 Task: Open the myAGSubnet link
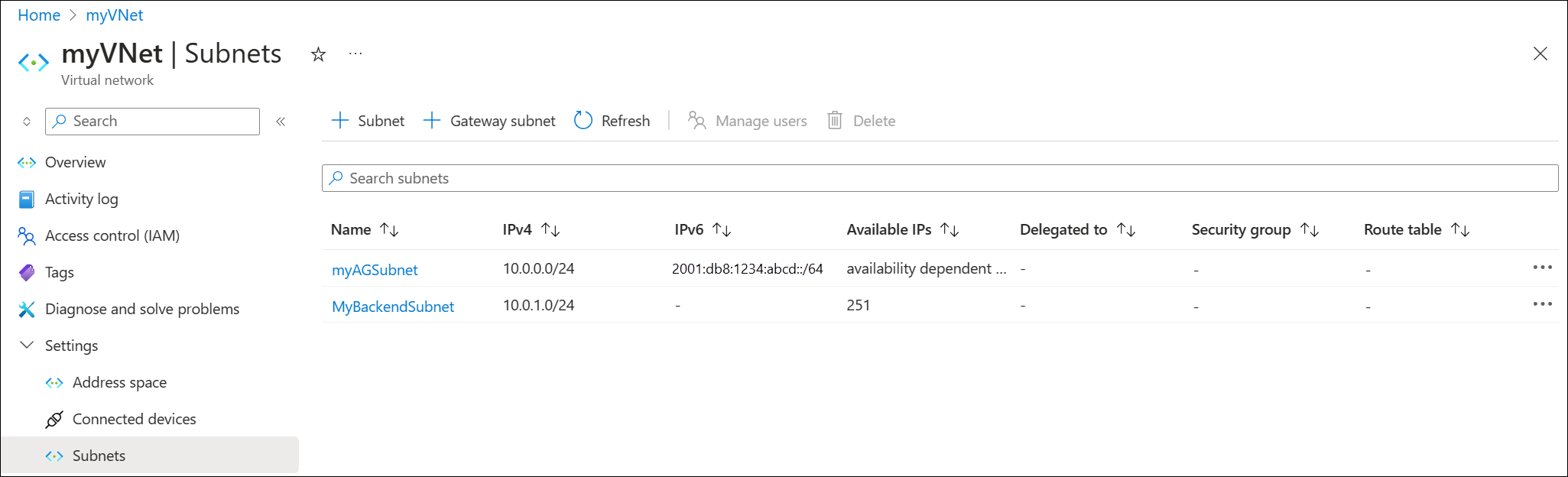coord(375,270)
